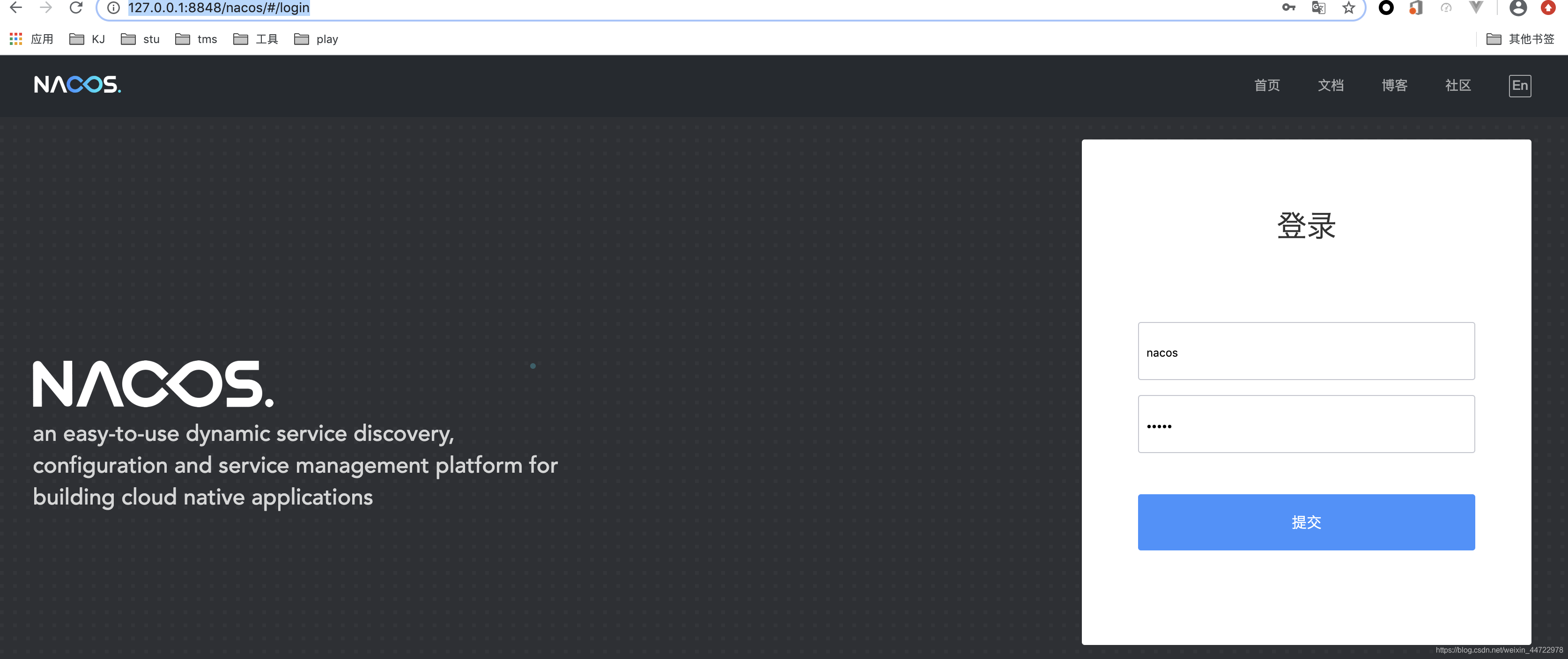The width and height of the screenshot is (1568, 659).
Task: Expand the 其他书签 bookmarks folder
Action: click(x=1520, y=39)
